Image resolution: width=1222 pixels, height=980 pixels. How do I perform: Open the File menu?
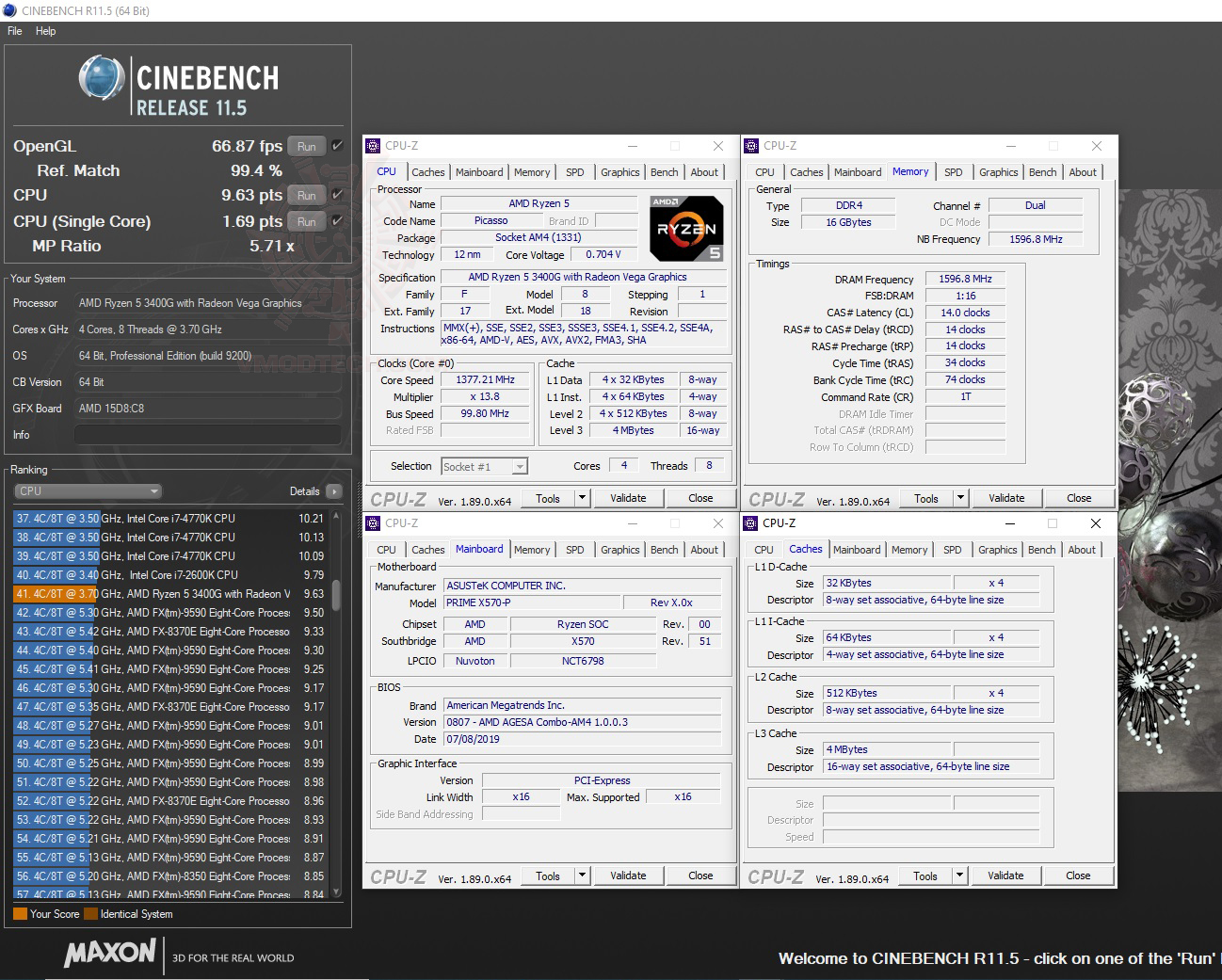tap(15, 31)
